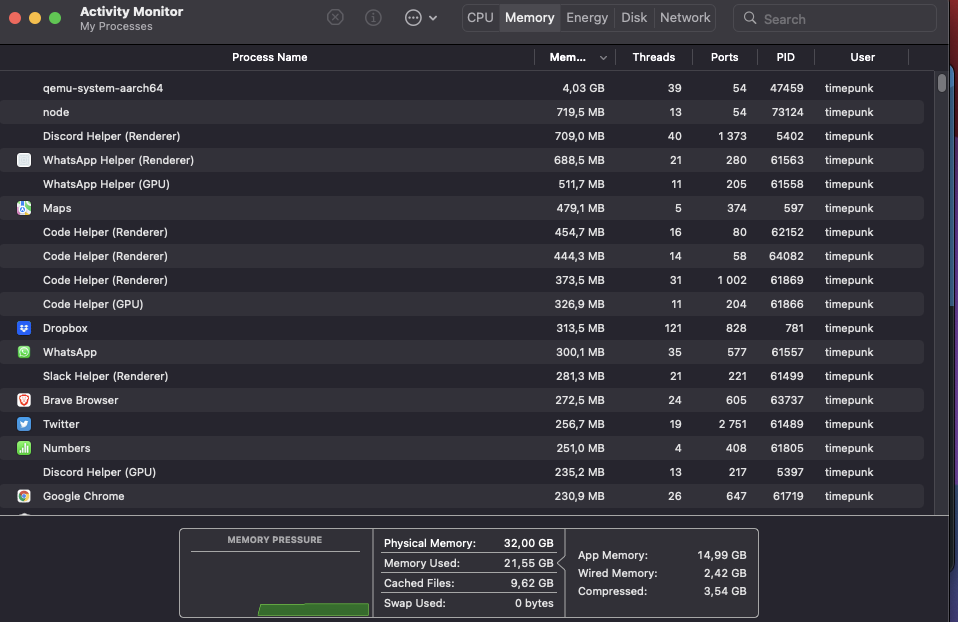
Task: Open the extra options ellipsis menu
Action: point(411,17)
